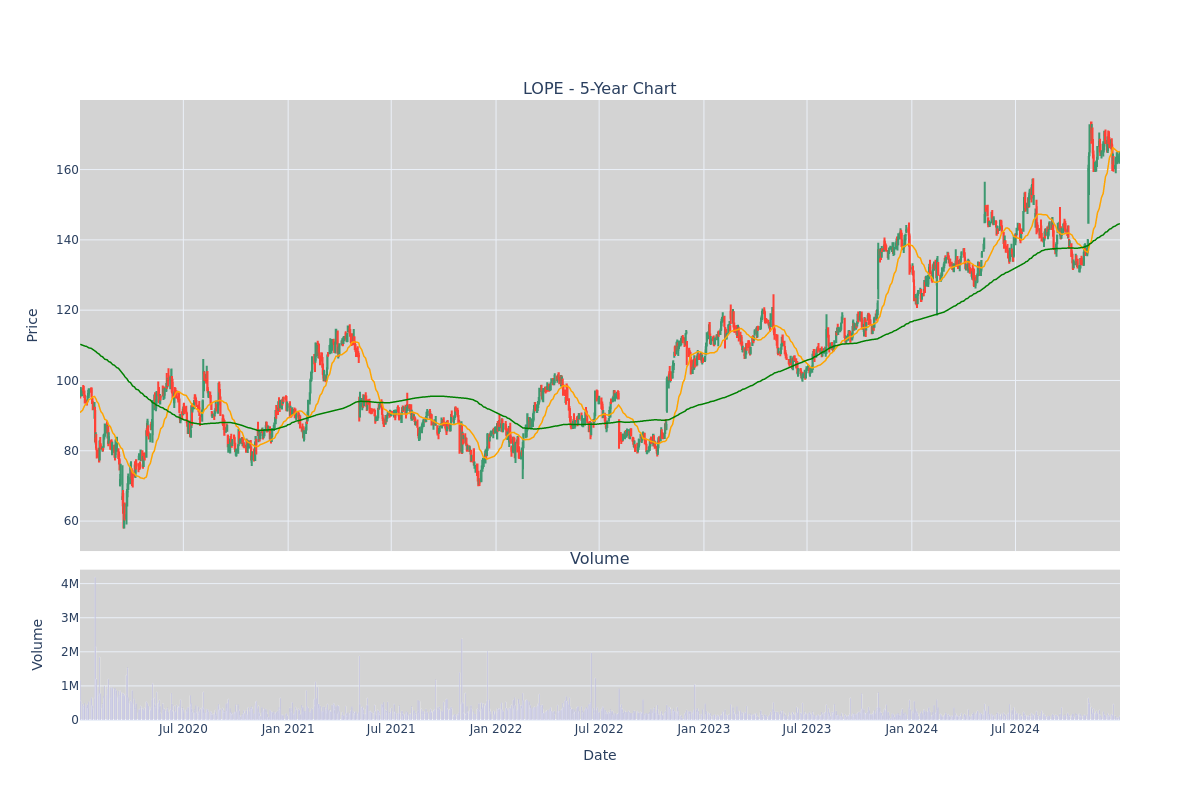Click the 'Price' y-axis label
1200x800 pixels.
click(x=32, y=325)
